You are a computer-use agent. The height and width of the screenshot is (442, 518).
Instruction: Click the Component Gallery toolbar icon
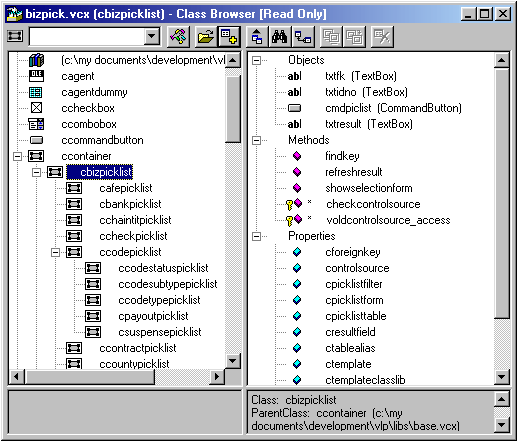point(178,36)
